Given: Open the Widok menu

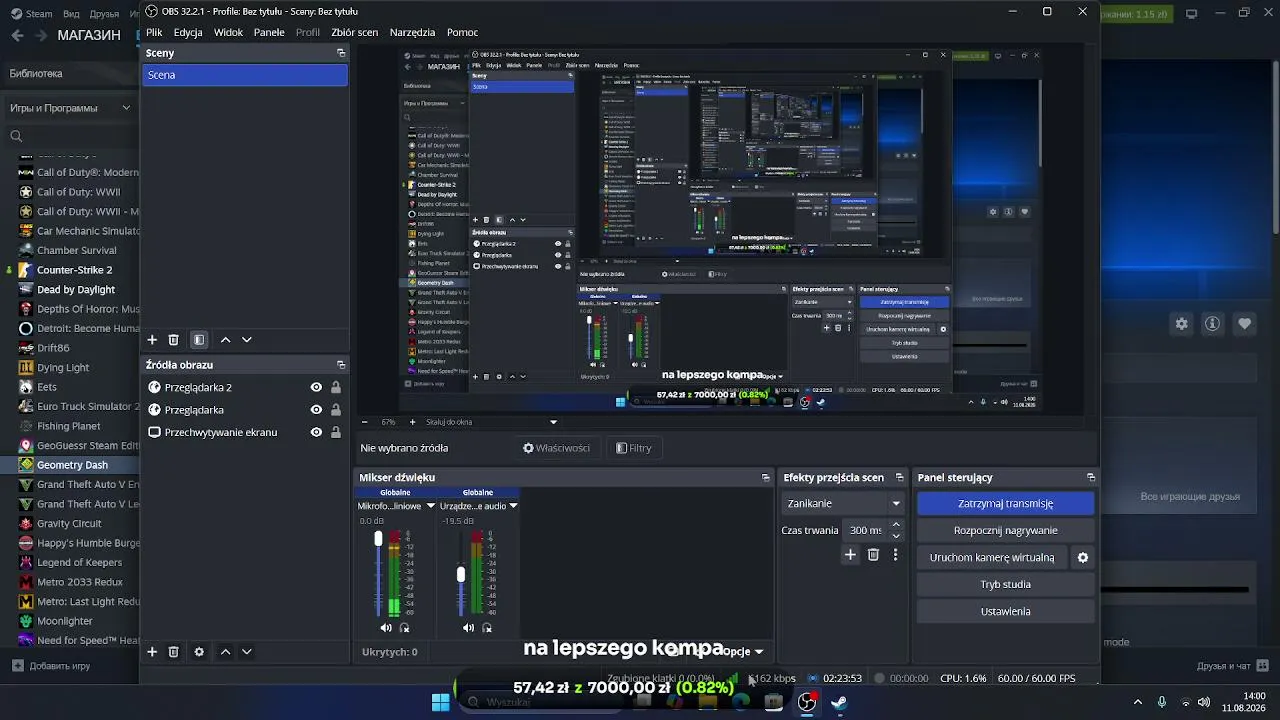Looking at the screenshot, I should [x=229, y=32].
